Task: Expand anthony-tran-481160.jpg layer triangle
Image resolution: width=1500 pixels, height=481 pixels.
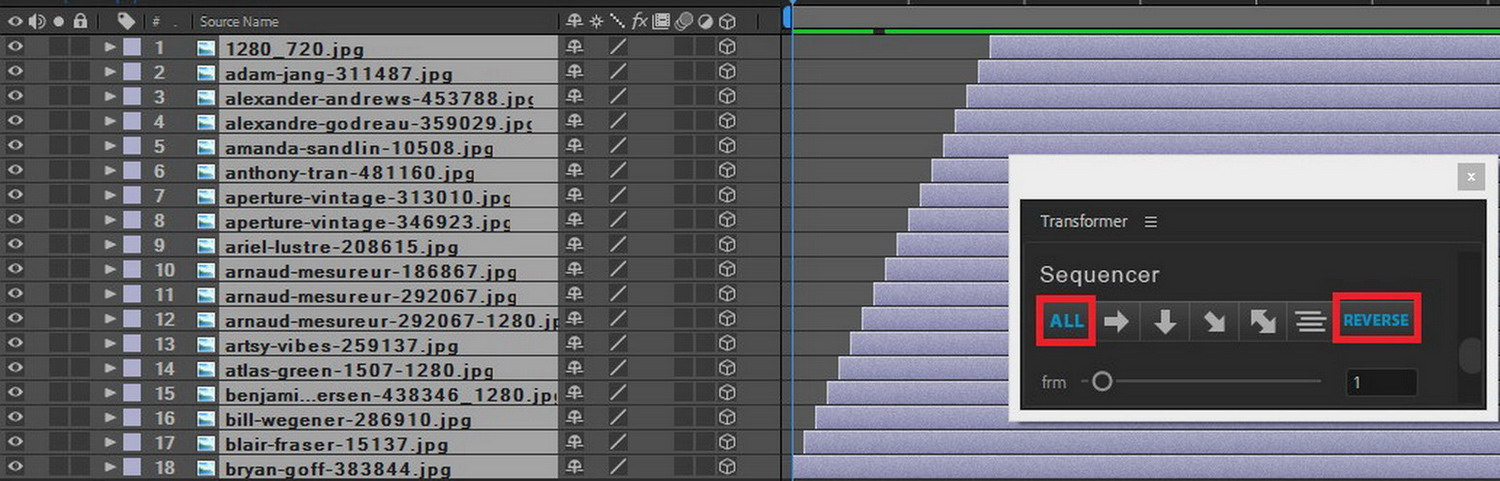Action: [x=110, y=171]
